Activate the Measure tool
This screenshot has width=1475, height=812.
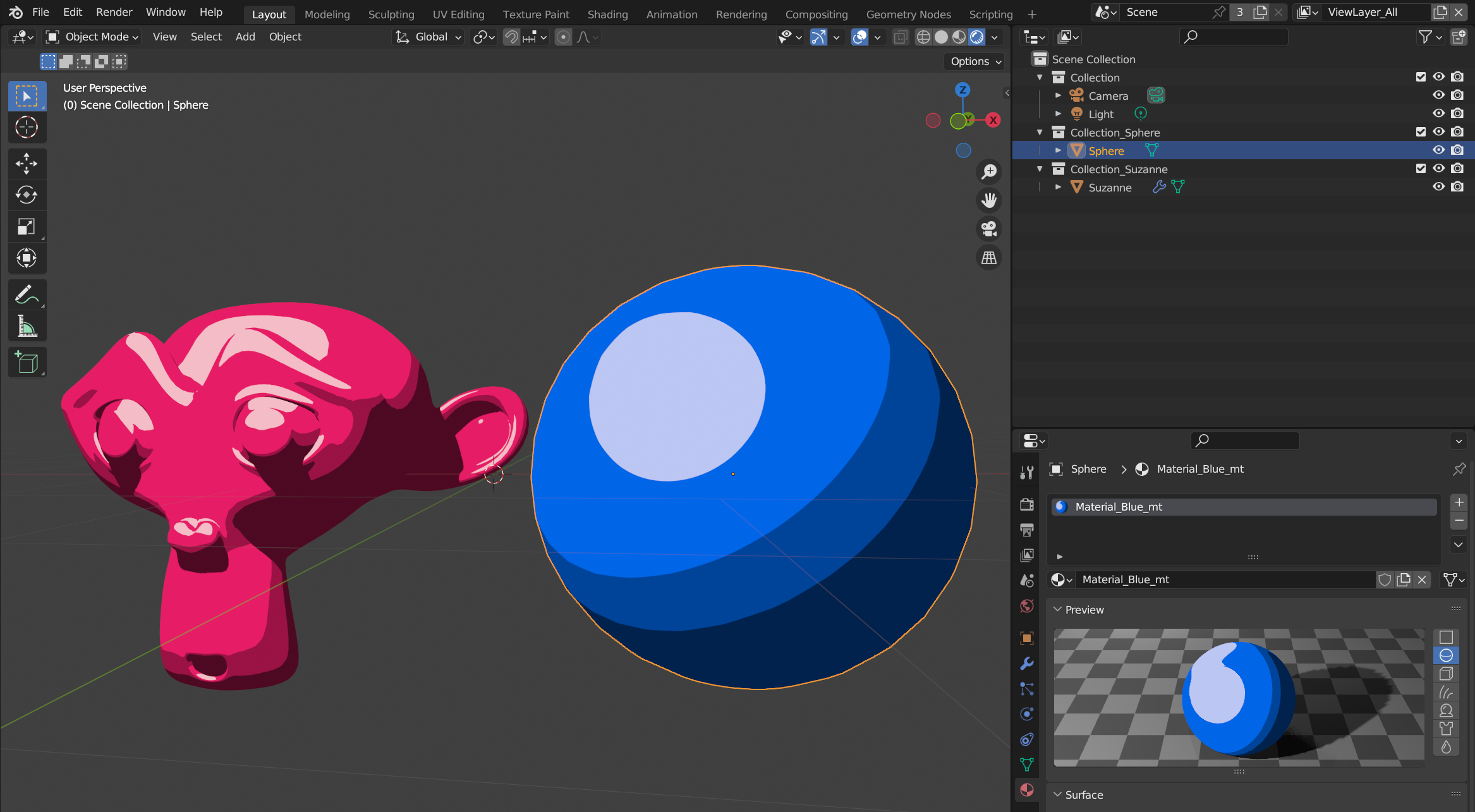[27, 325]
